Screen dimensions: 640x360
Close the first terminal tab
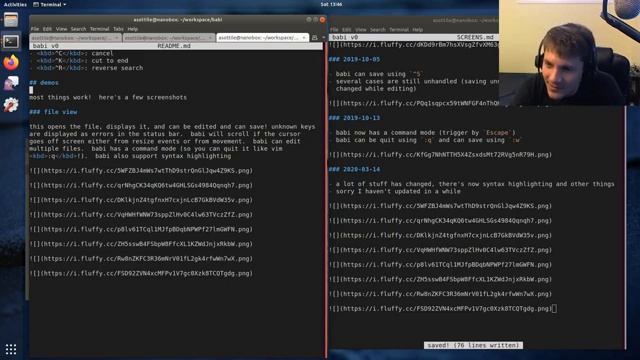[x=117, y=38]
